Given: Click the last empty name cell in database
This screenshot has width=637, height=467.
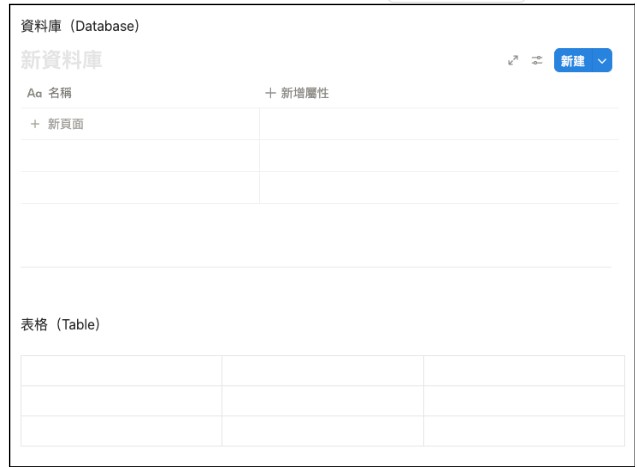Looking at the screenshot, I should (140, 188).
